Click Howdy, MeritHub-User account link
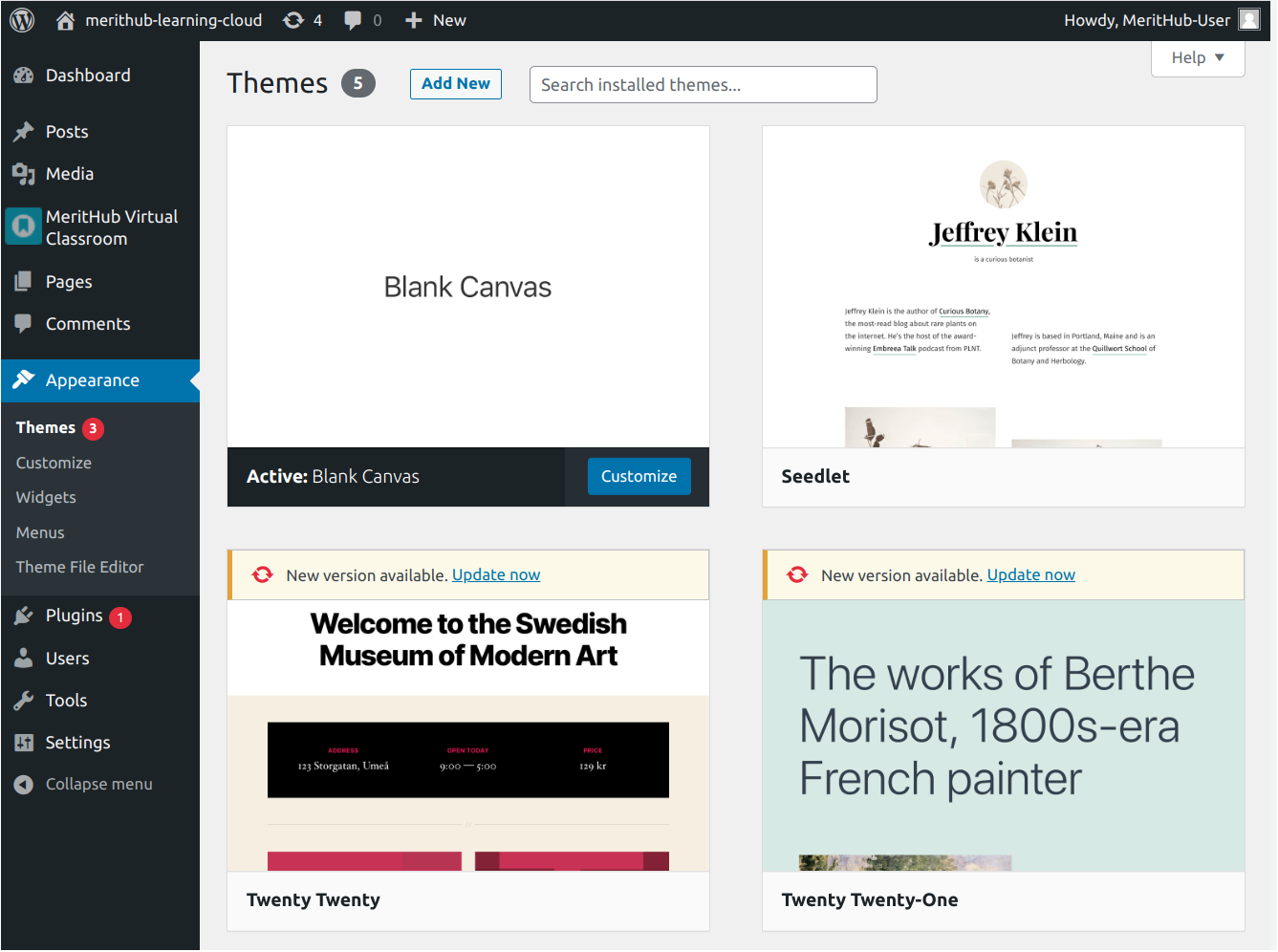Screen dimensions: 1278x952 coord(1147,20)
